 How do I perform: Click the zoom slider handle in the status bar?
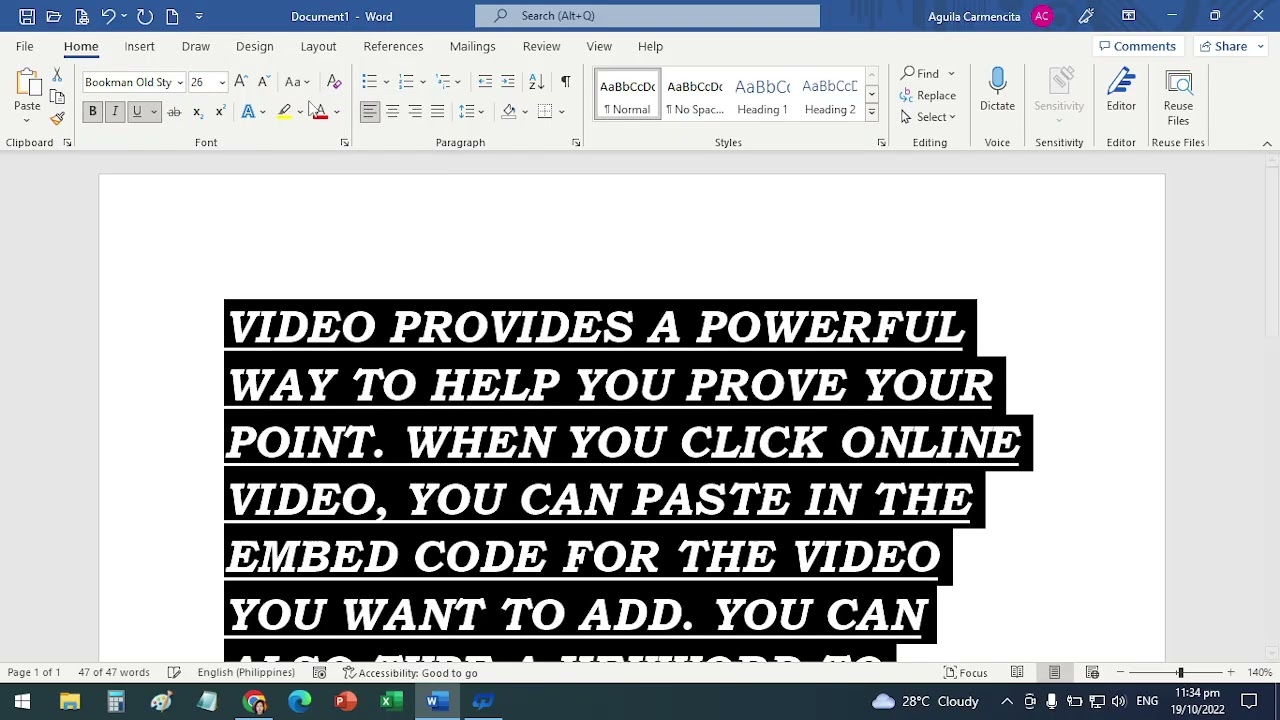[x=1180, y=673]
